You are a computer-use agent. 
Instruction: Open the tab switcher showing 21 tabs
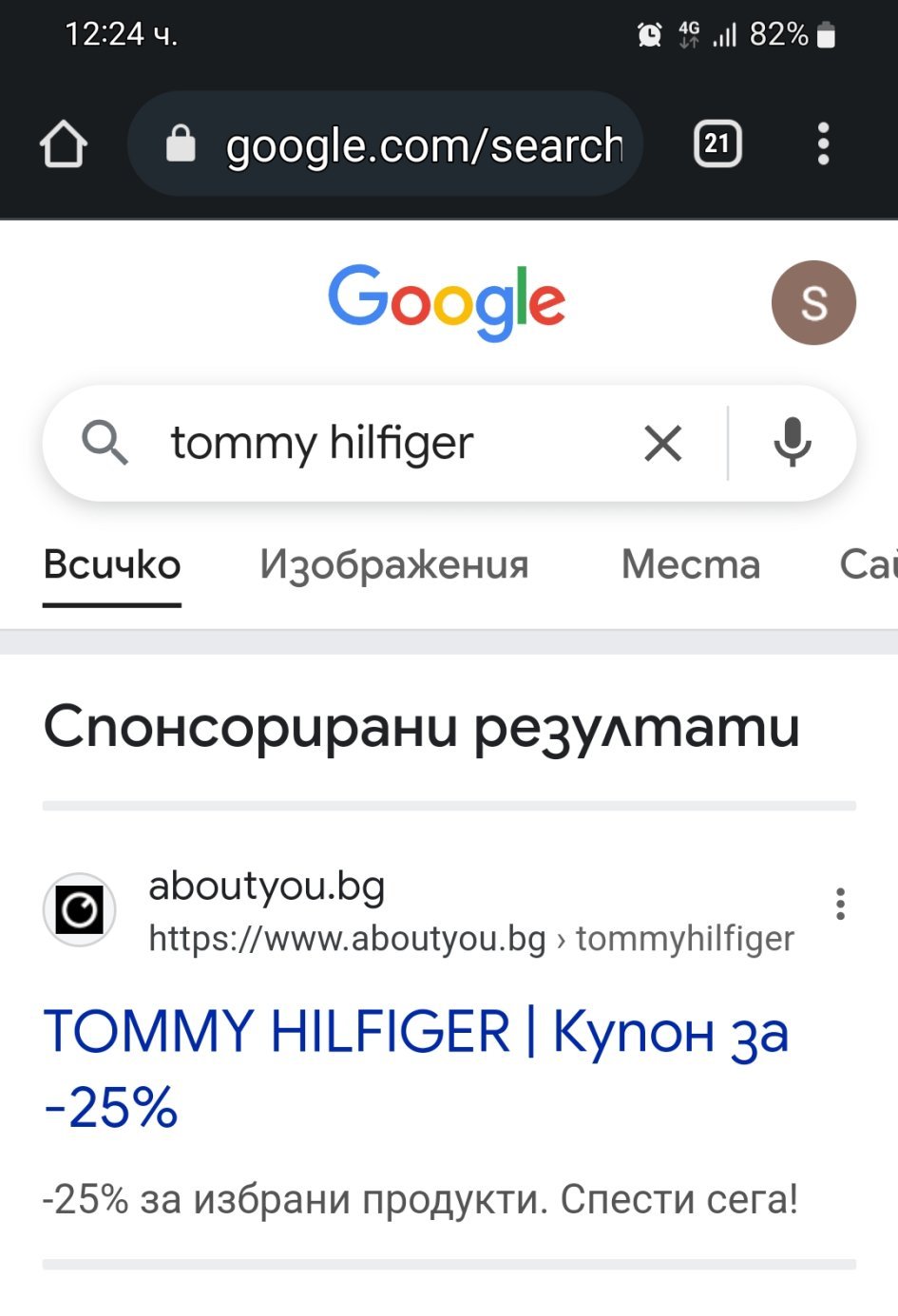point(717,144)
